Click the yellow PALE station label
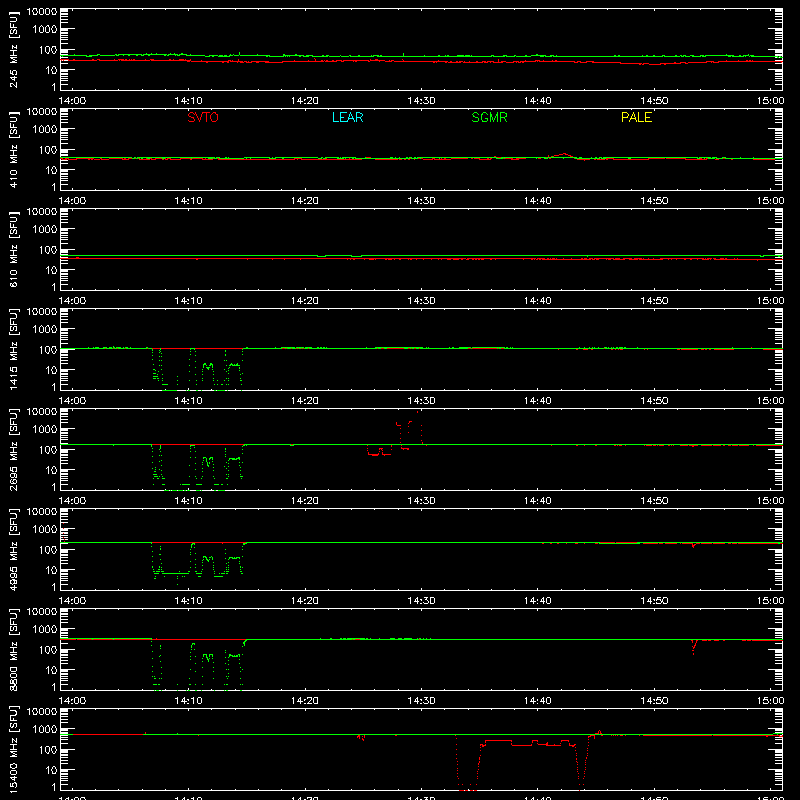 [x=636, y=117]
